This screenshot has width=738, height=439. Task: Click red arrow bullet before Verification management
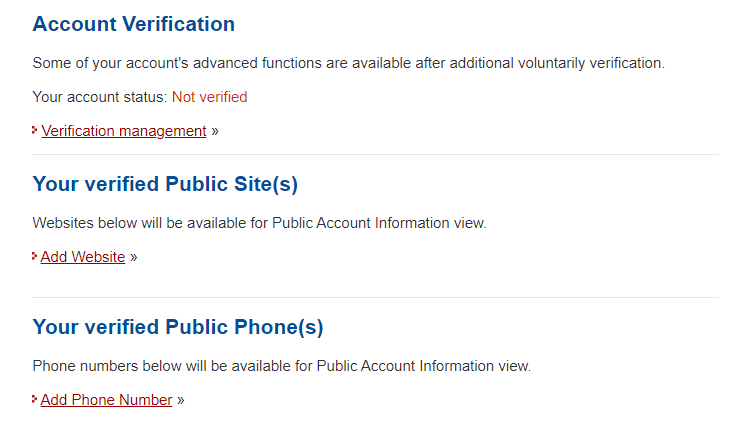coord(35,130)
